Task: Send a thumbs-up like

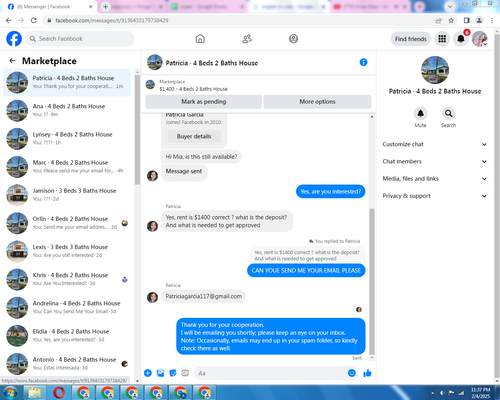Action: pos(367,373)
